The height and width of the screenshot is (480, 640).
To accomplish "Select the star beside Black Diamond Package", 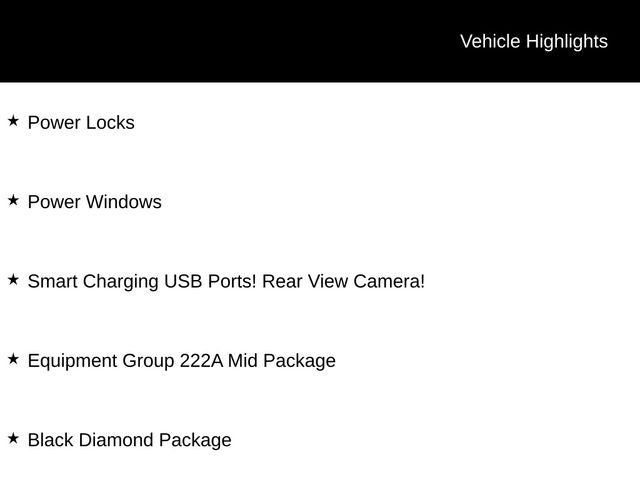I will point(13,438).
